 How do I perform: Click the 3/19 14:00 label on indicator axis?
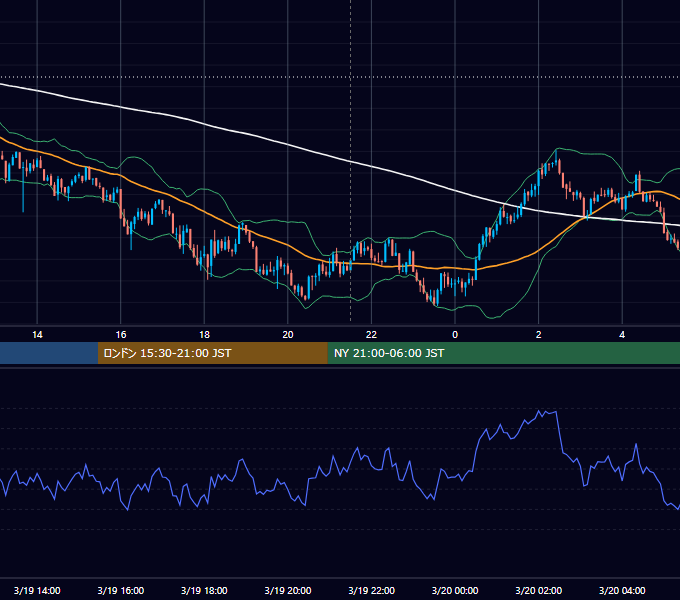pos(37,590)
